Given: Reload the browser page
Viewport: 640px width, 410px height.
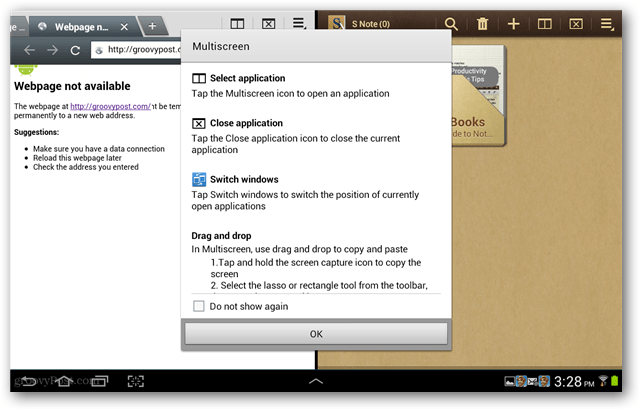Looking at the screenshot, I should click(75, 50).
